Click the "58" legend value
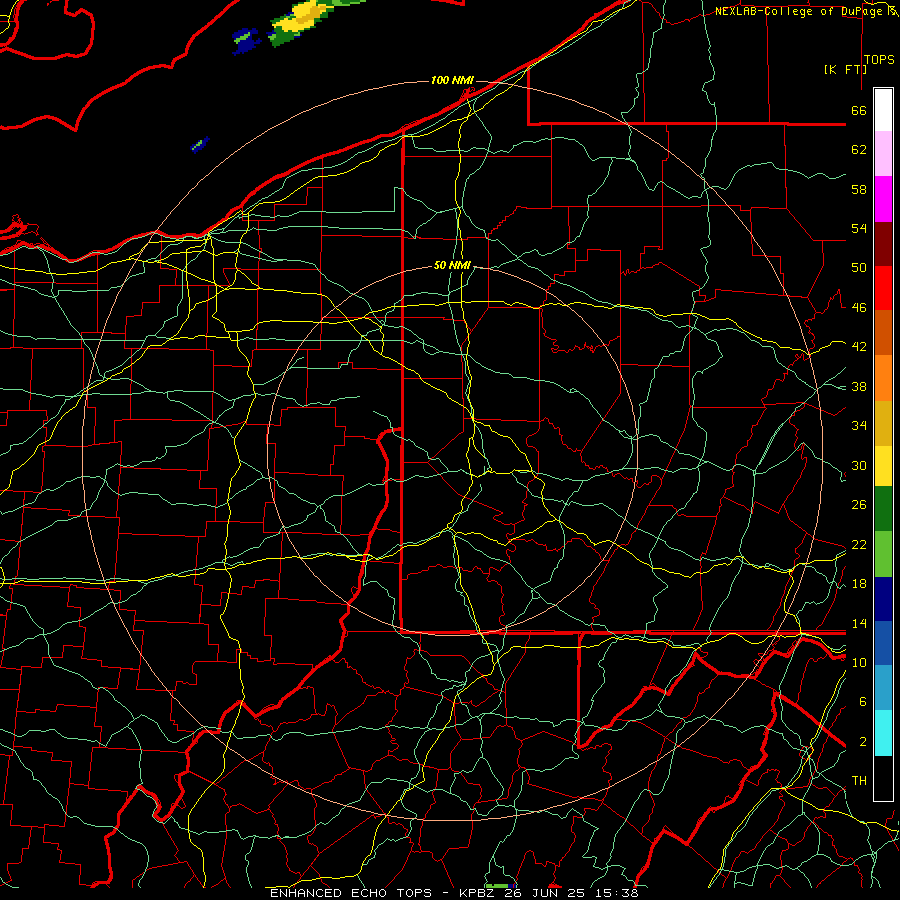 (859, 189)
